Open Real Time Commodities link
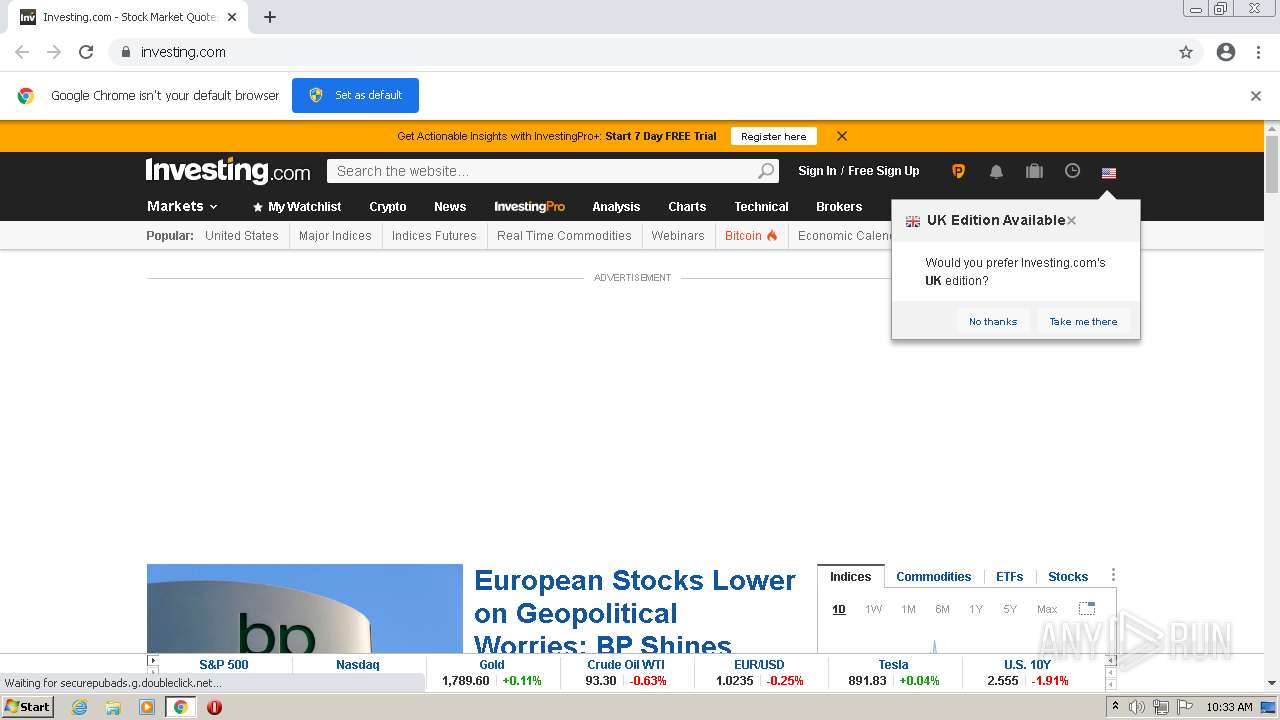Viewport: 1280px width, 720px height. pos(564,236)
